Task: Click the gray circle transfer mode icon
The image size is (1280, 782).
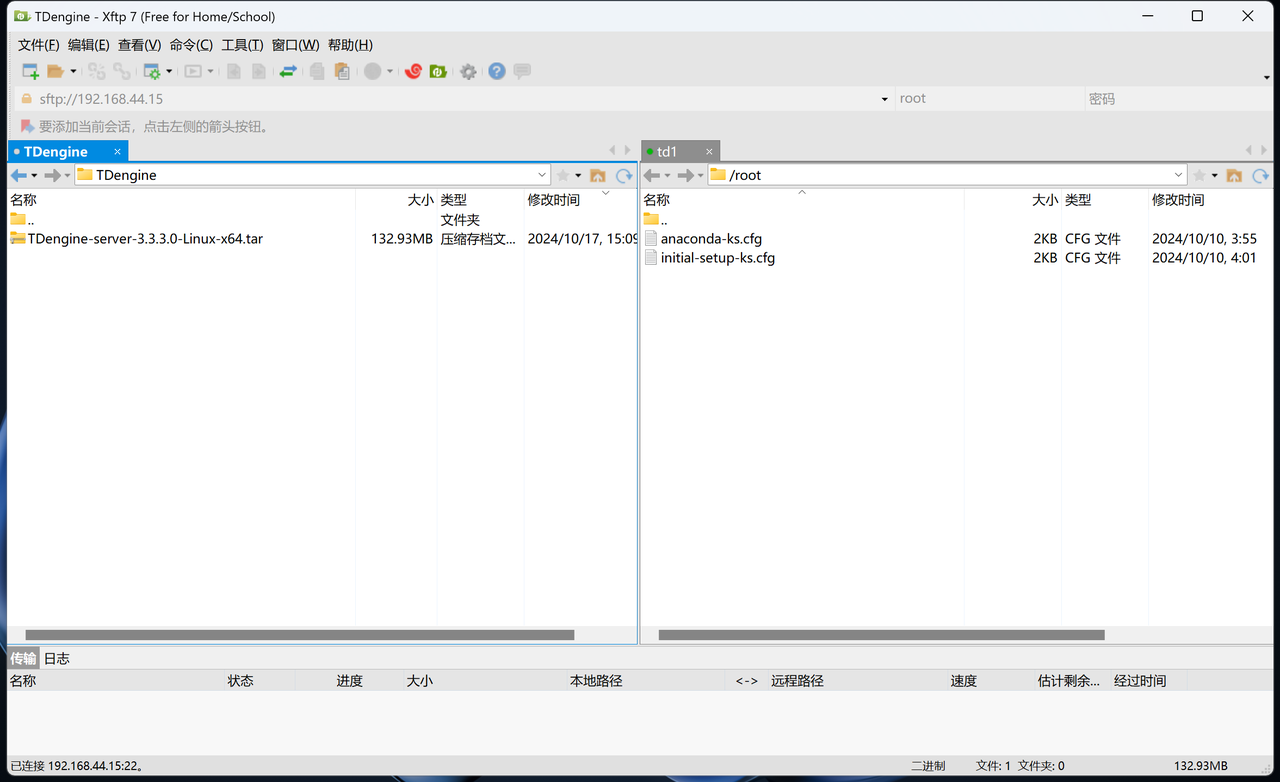Action: click(372, 71)
